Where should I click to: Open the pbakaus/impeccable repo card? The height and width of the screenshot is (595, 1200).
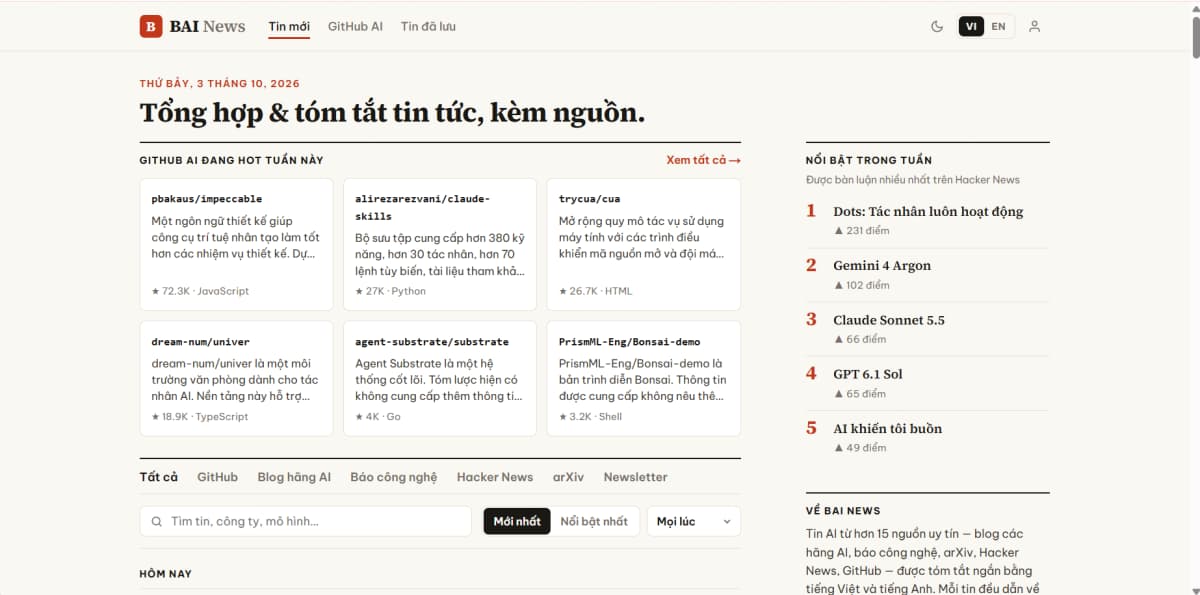237,245
